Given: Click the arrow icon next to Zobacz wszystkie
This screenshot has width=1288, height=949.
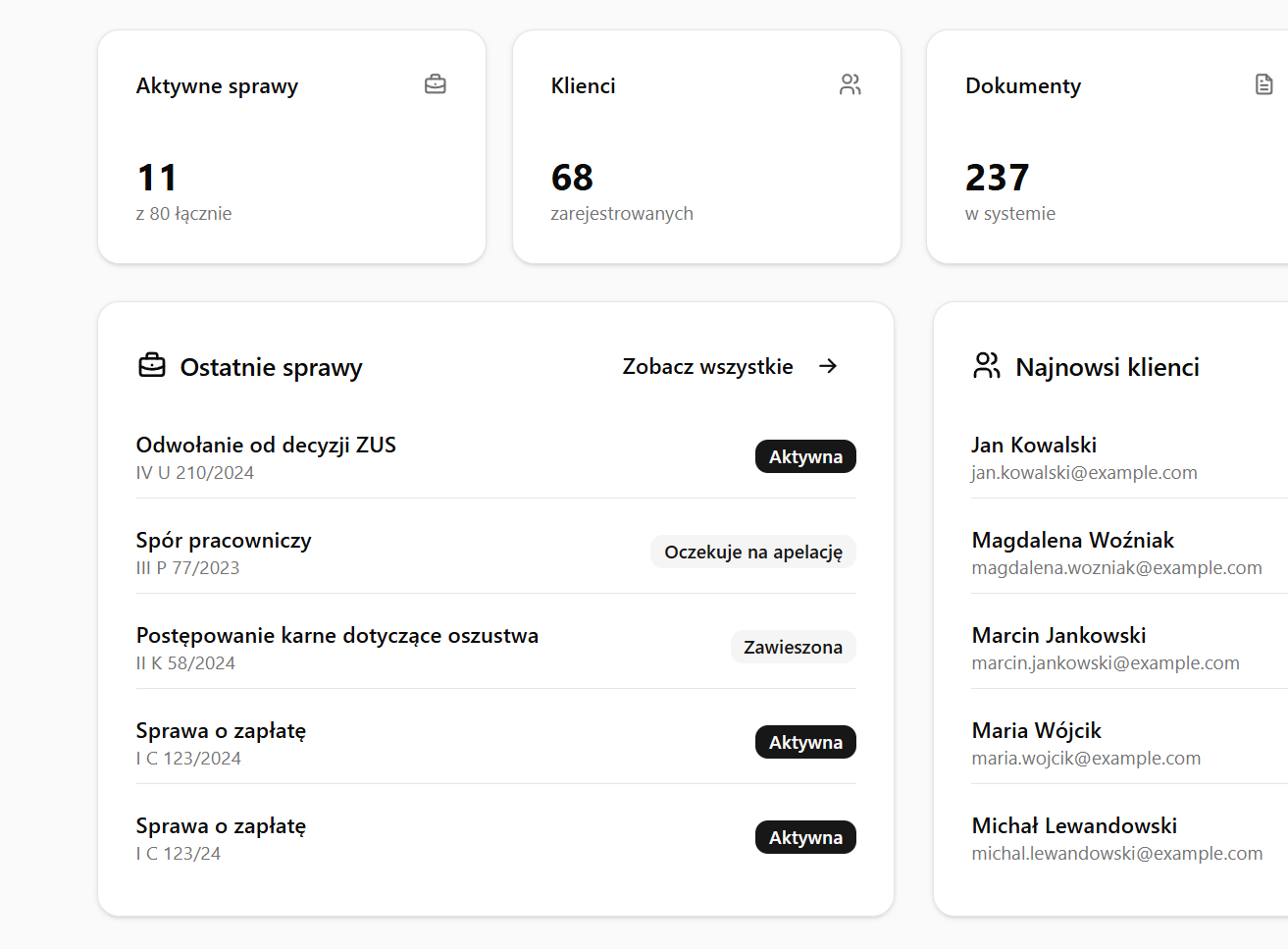Looking at the screenshot, I should [828, 366].
